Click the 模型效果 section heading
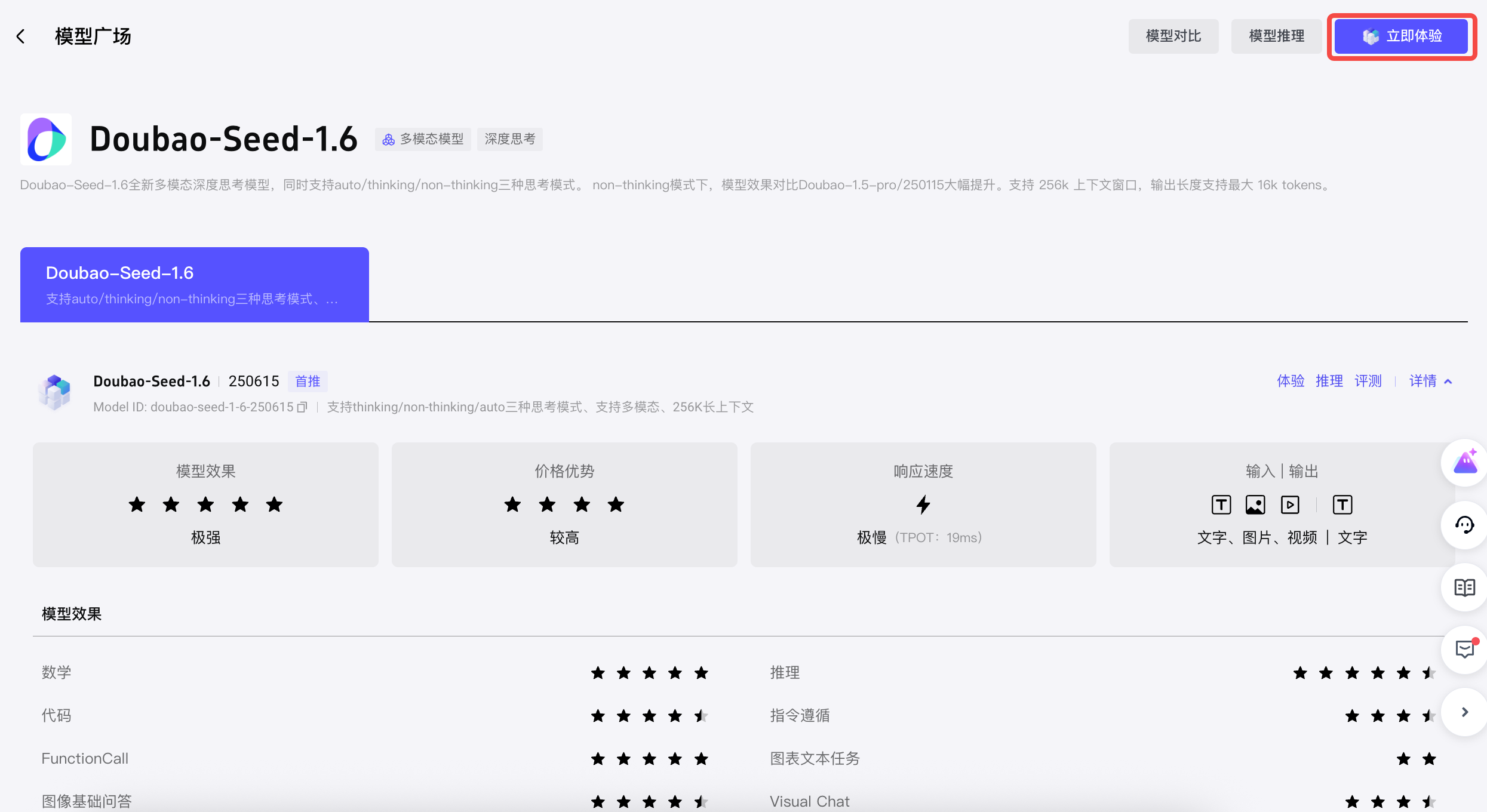Screen dimensions: 1487x812 pos(72,614)
